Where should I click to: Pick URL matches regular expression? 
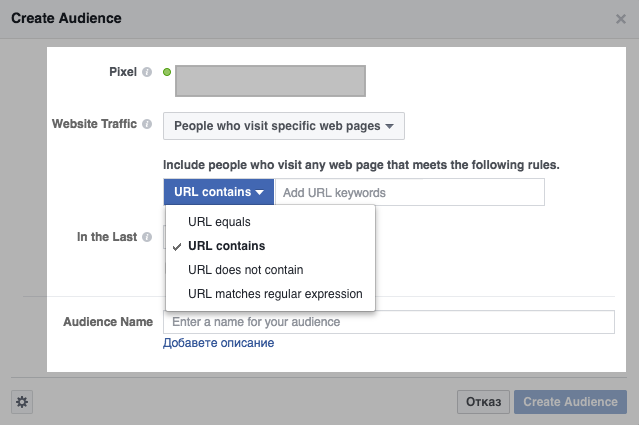coord(270,294)
